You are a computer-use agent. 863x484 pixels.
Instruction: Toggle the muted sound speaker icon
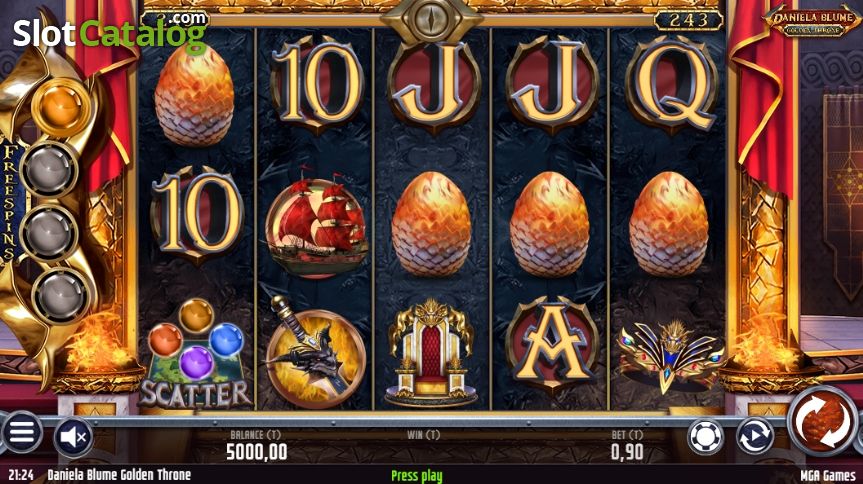pos(74,437)
